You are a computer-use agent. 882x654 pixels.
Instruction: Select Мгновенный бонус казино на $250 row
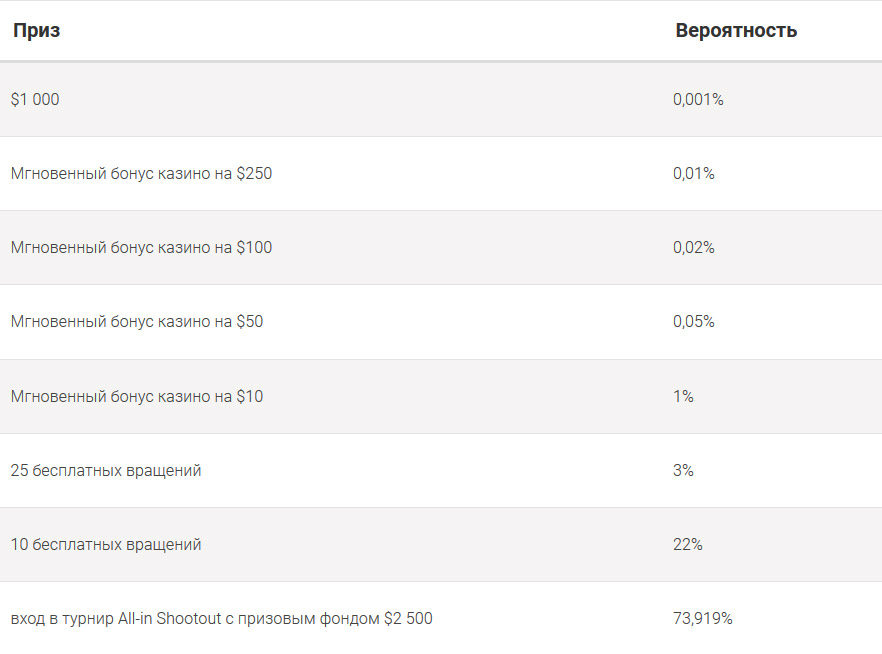click(x=441, y=173)
